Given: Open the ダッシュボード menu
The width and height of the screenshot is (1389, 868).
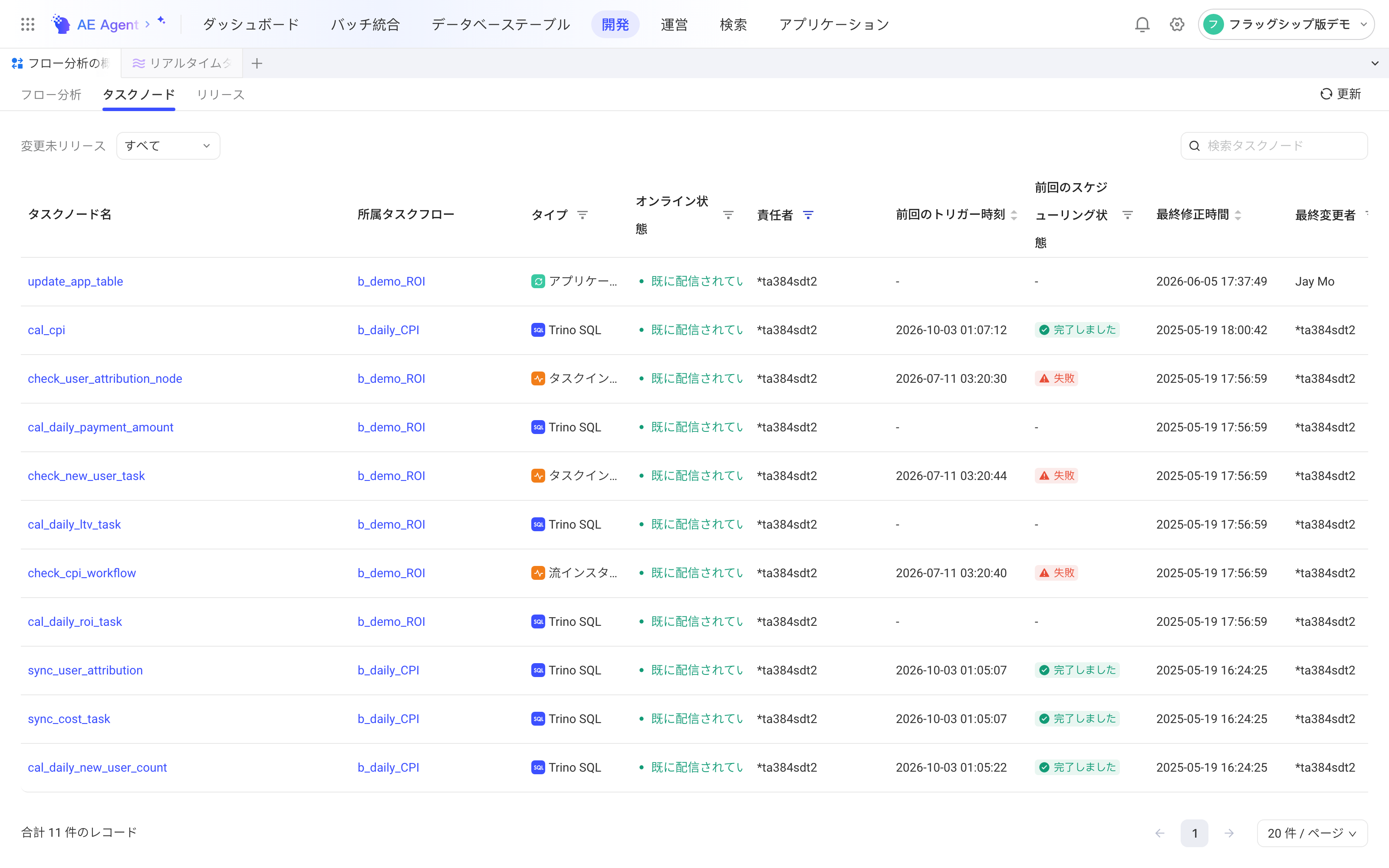Looking at the screenshot, I should 251,24.
